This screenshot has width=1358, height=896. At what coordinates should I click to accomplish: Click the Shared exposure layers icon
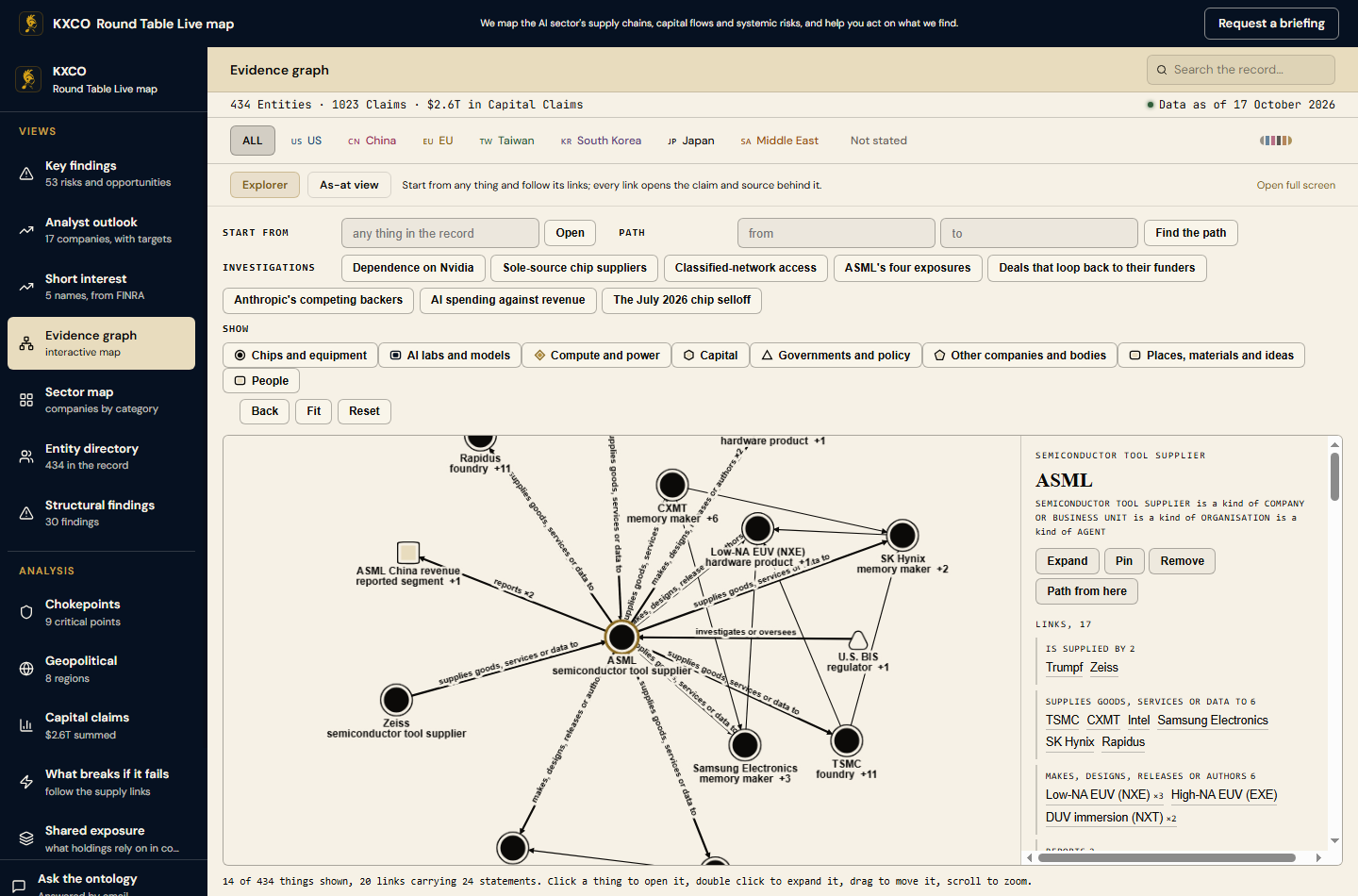coord(26,838)
